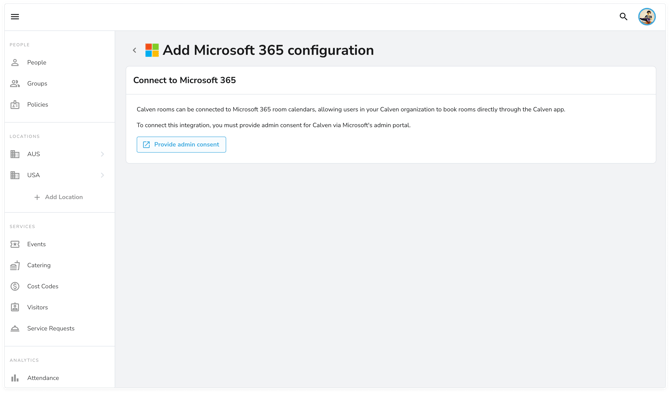
Task: Click the SERVICES section label
Action: tap(22, 227)
